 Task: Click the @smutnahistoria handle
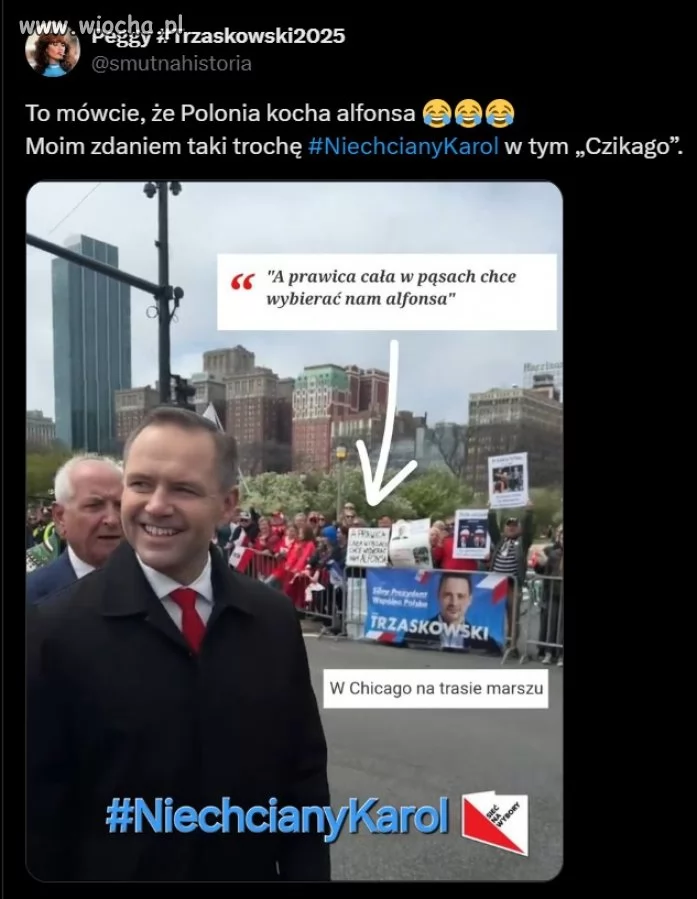(172, 63)
